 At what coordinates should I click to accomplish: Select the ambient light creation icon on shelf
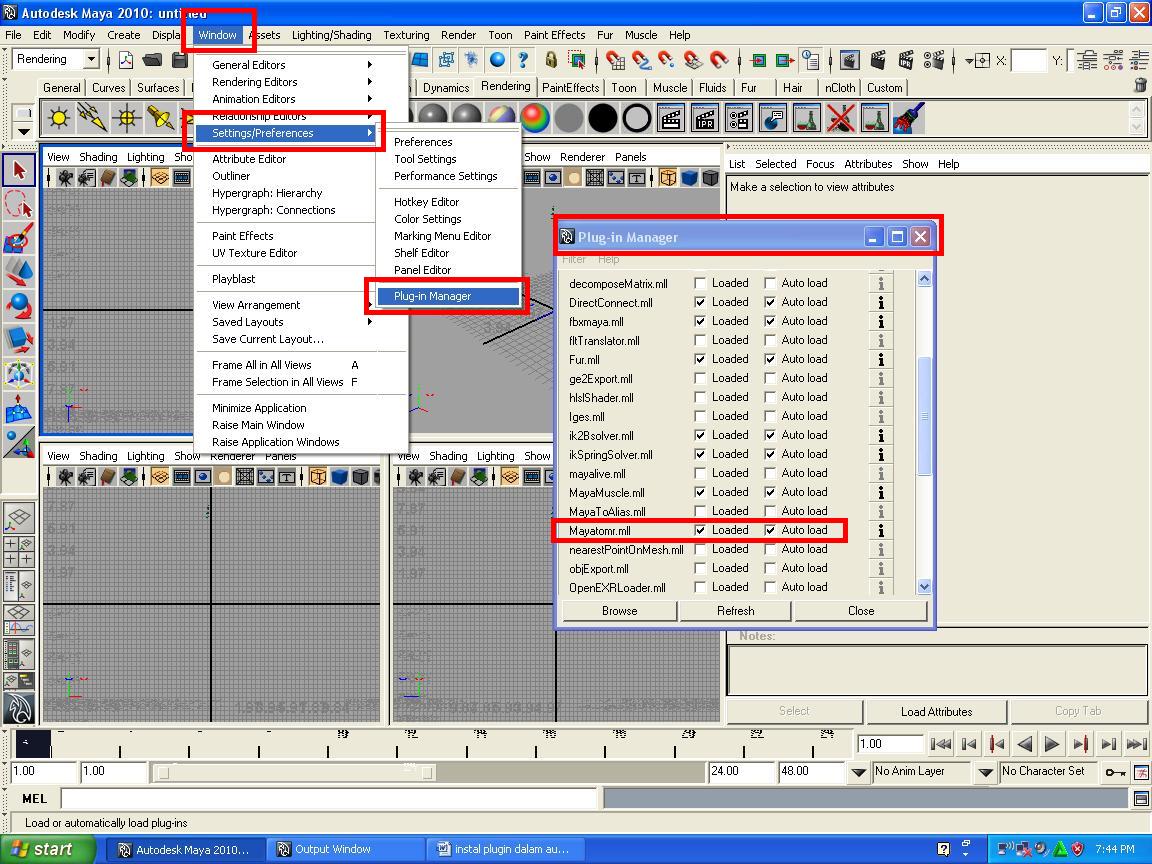(58, 118)
